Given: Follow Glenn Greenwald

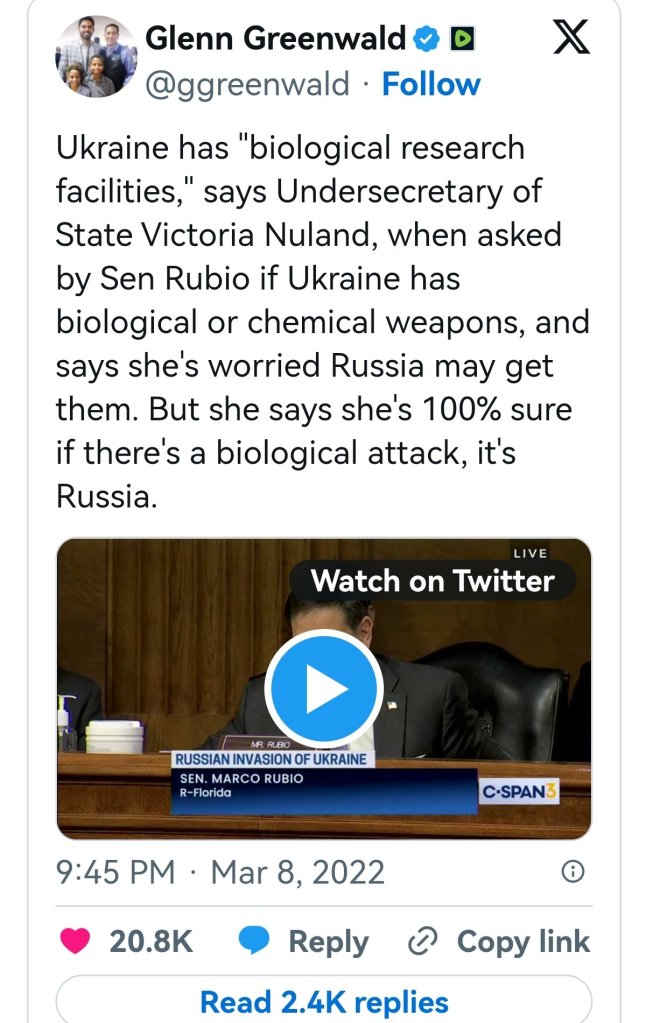Looking at the screenshot, I should (431, 84).
